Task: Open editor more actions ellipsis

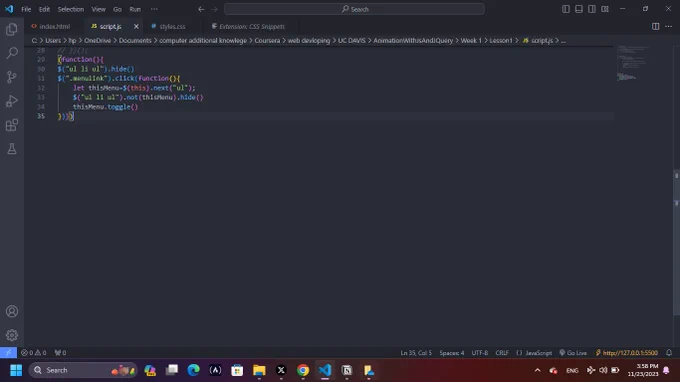Action: [x=668, y=26]
